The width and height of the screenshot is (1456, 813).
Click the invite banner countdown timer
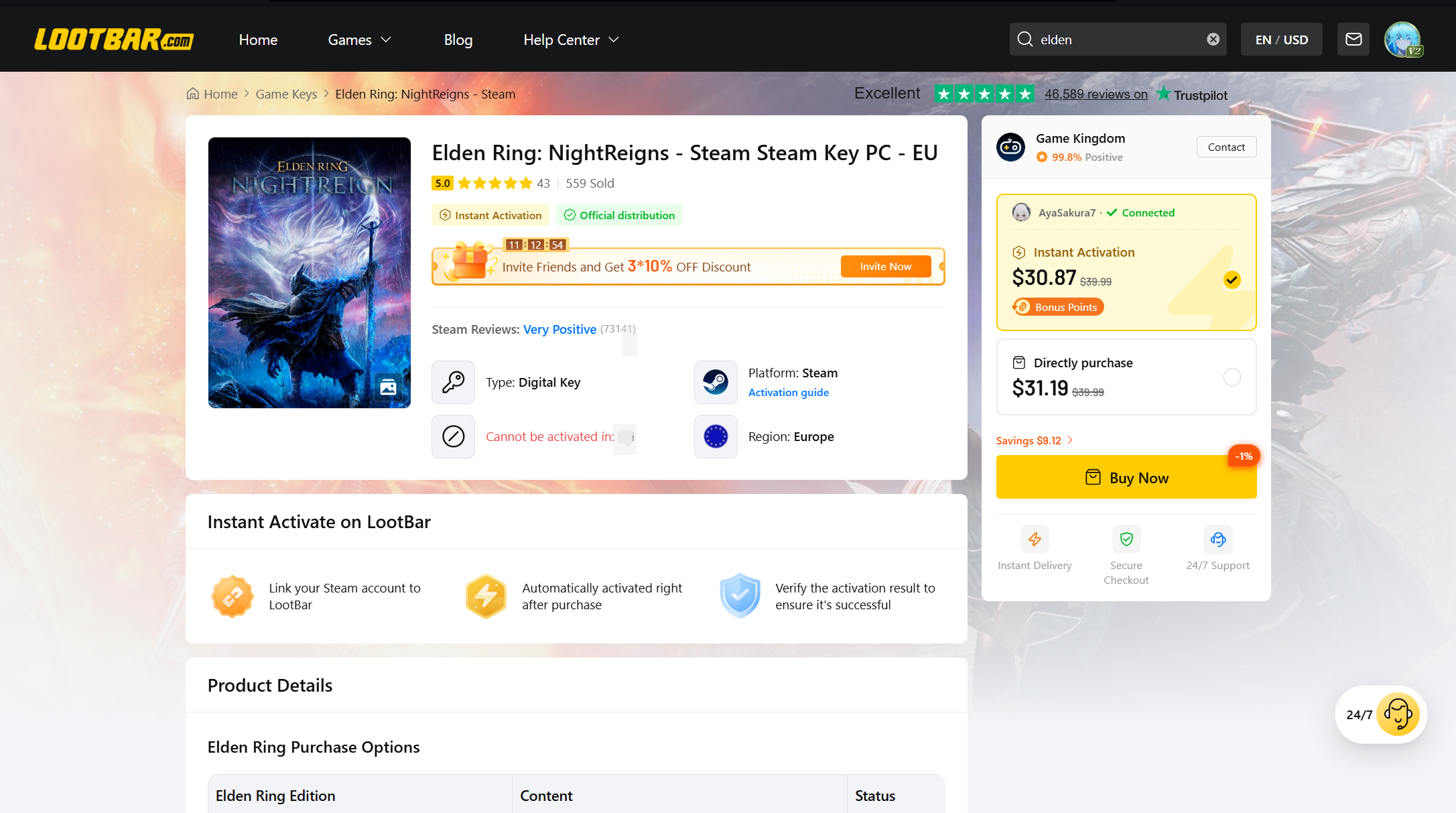click(x=535, y=245)
